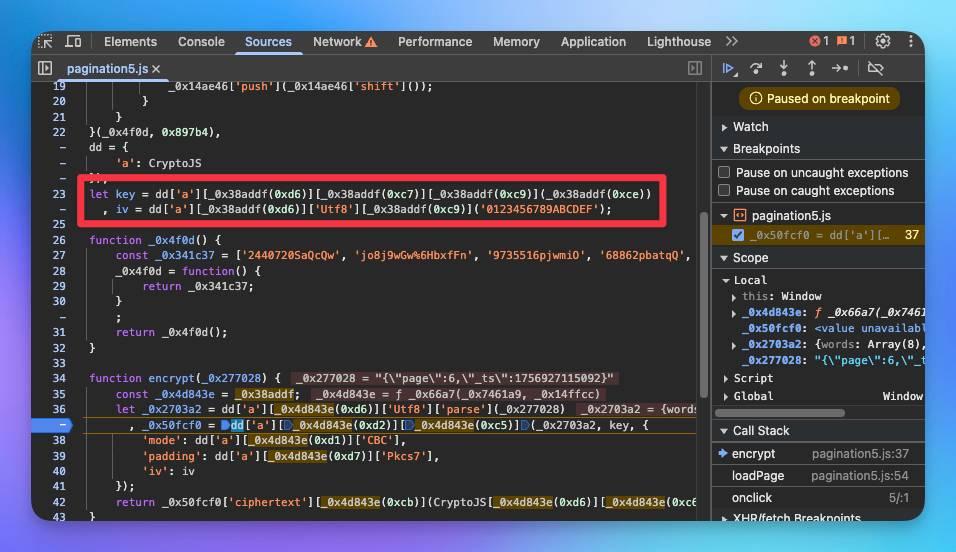Screen dimensions: 956x552
Task: Click the code editor vertical scrollbar
Action: (703, 304)
